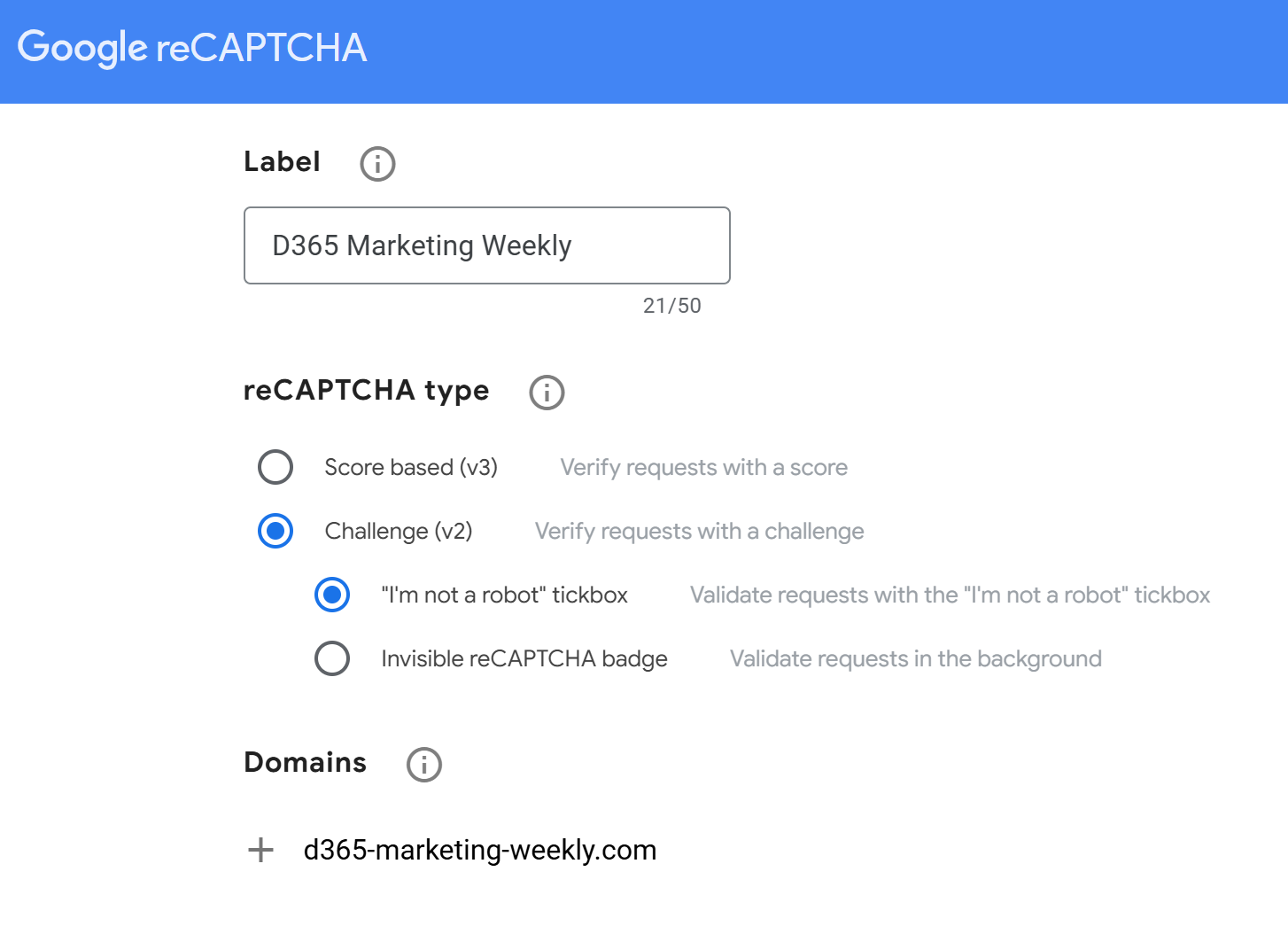Screen dimensions: 1288x926
Task: Click the "I'm not a robot" tickbox label
Action: pyautogui.click(x=504, y=595)
